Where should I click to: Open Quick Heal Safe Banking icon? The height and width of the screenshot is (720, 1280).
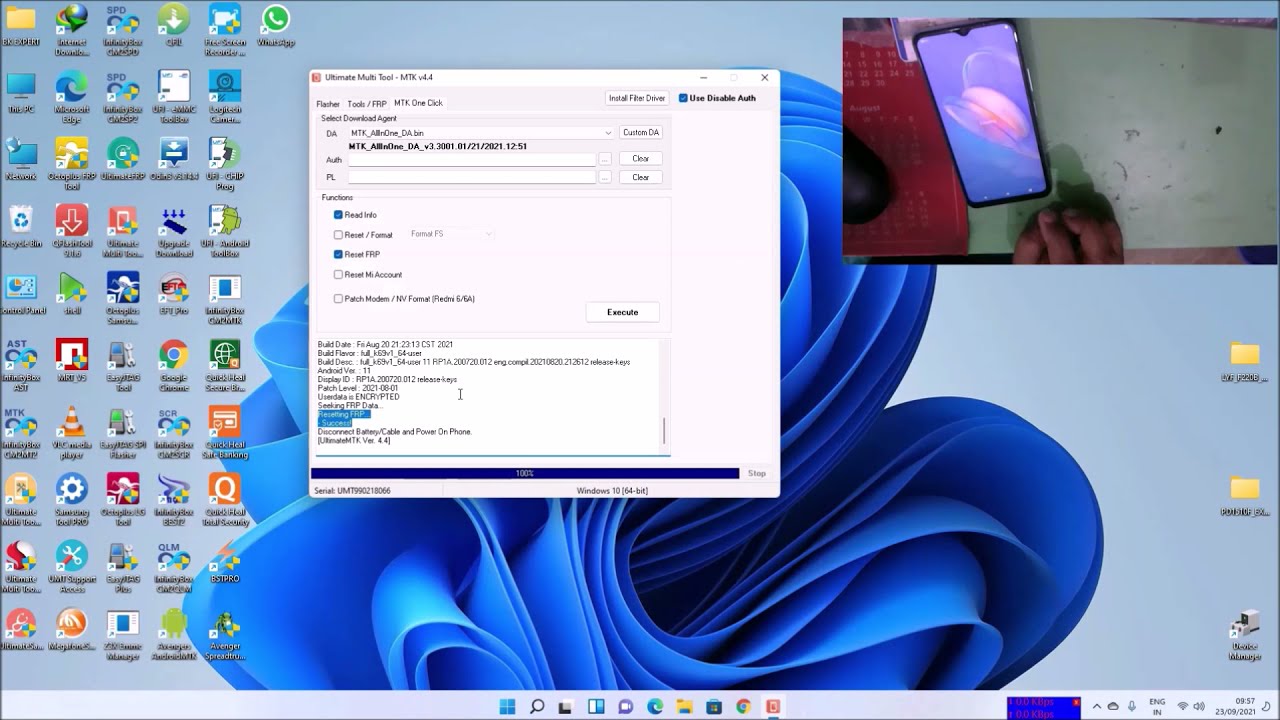pos(224,431)
